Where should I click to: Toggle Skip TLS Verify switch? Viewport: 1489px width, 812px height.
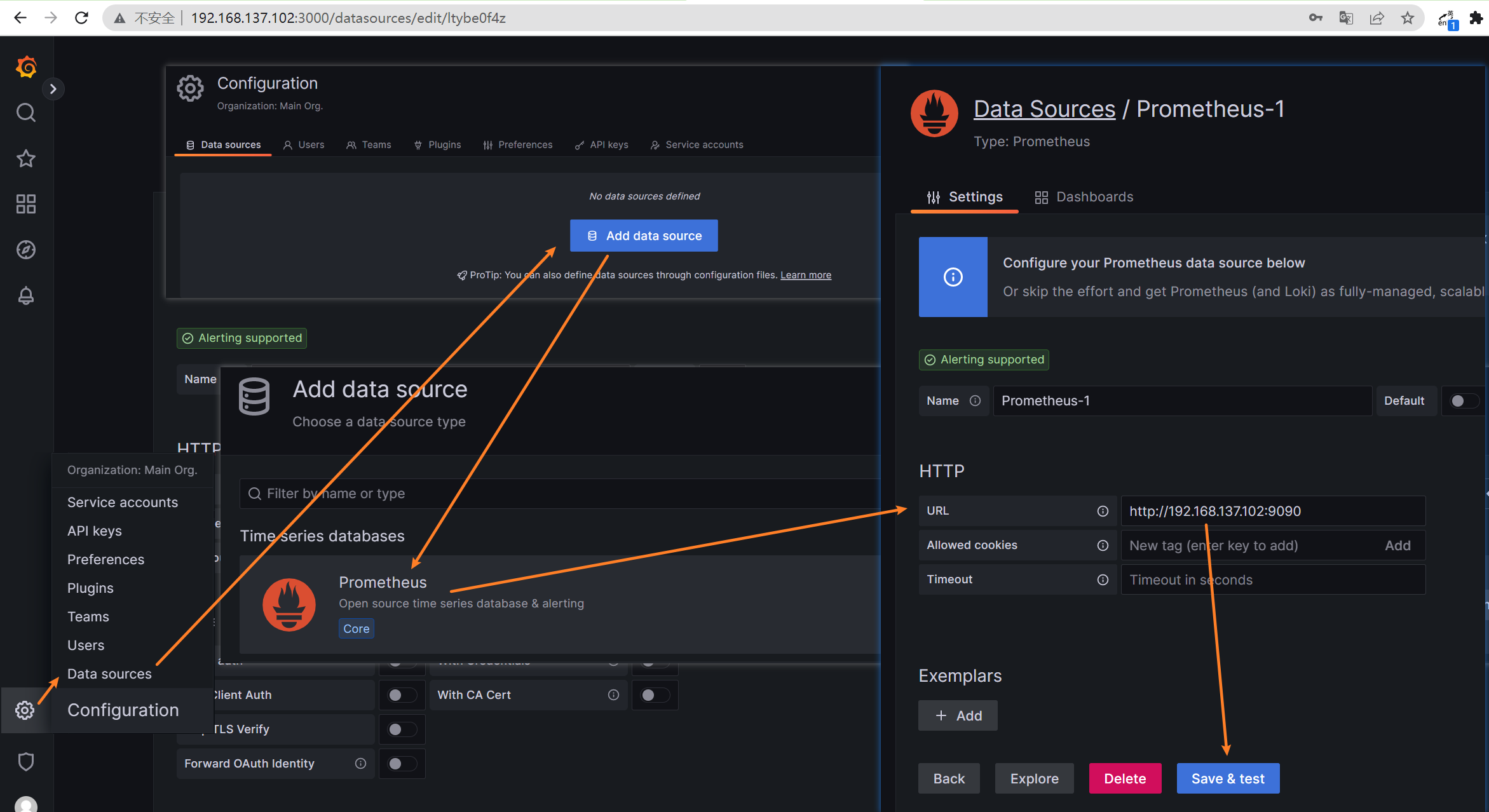click(402, 729)
